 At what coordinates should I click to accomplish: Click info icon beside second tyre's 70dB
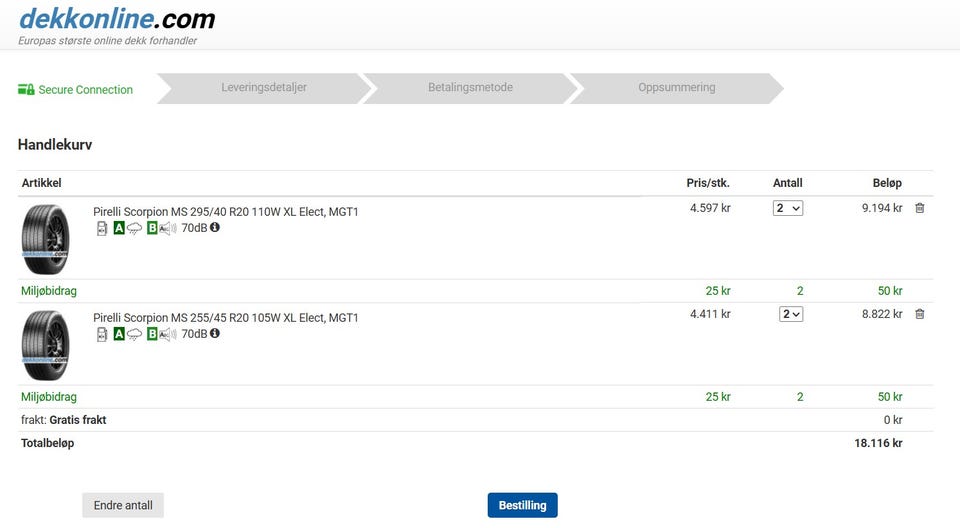215,333
